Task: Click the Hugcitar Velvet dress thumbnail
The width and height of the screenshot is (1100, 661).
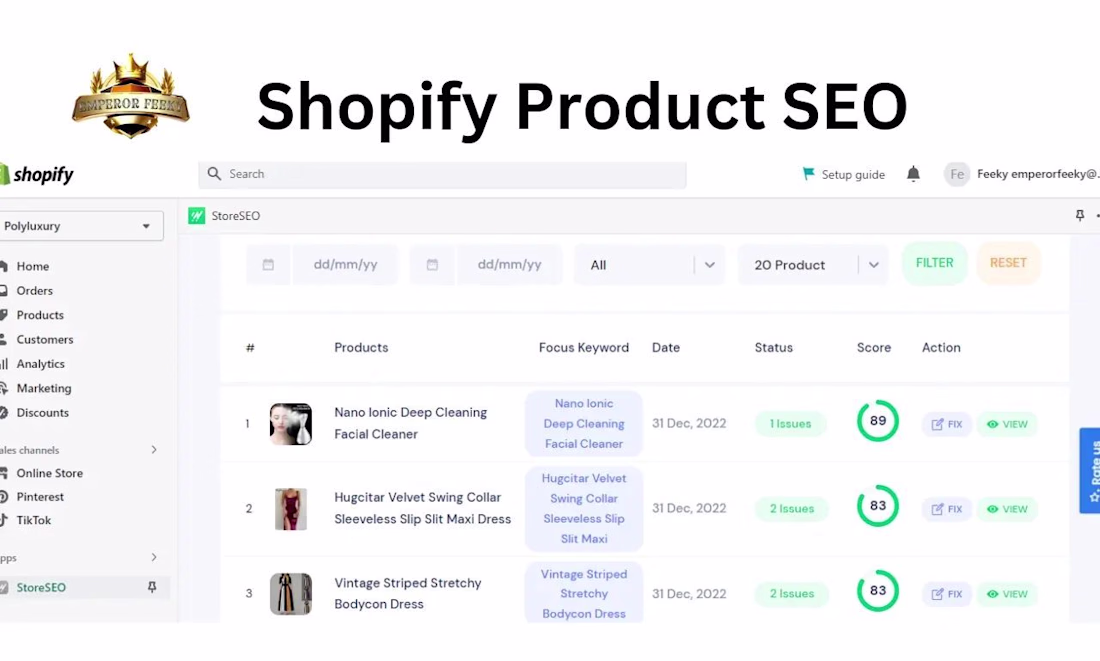Action: 290,509
